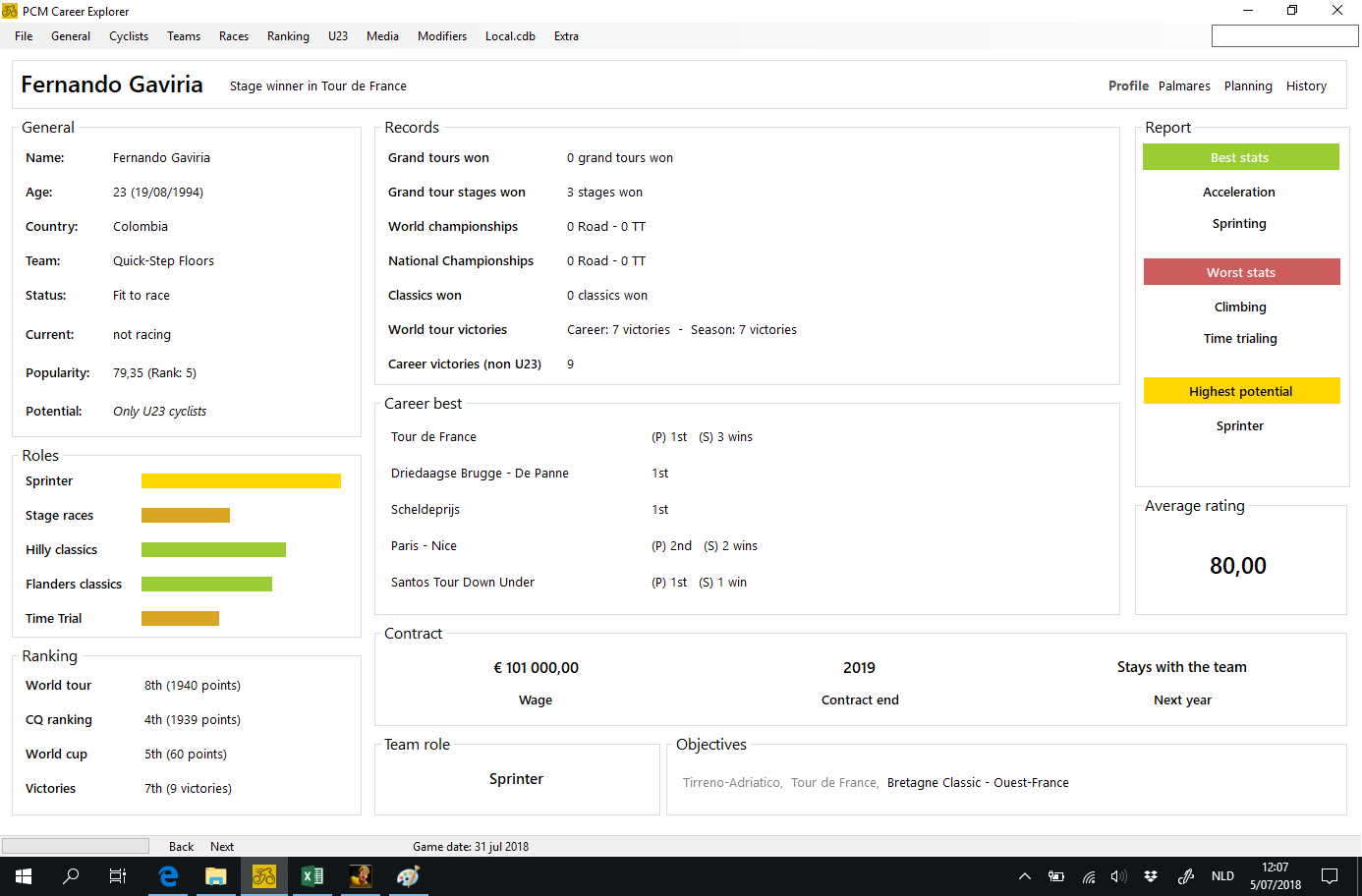Click the Dropbox tray icon
The image size is (1362, 896).
click(1151, 876)
